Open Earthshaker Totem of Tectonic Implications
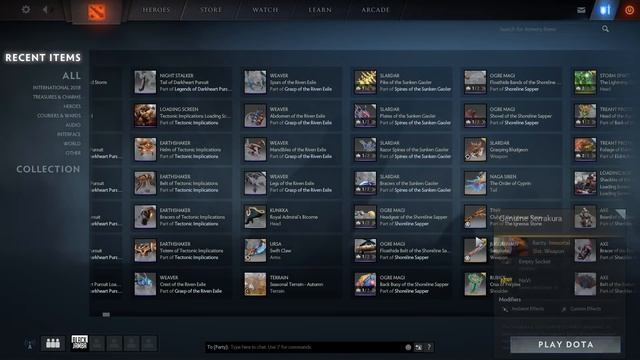640x360 pixels. (181, 250)
